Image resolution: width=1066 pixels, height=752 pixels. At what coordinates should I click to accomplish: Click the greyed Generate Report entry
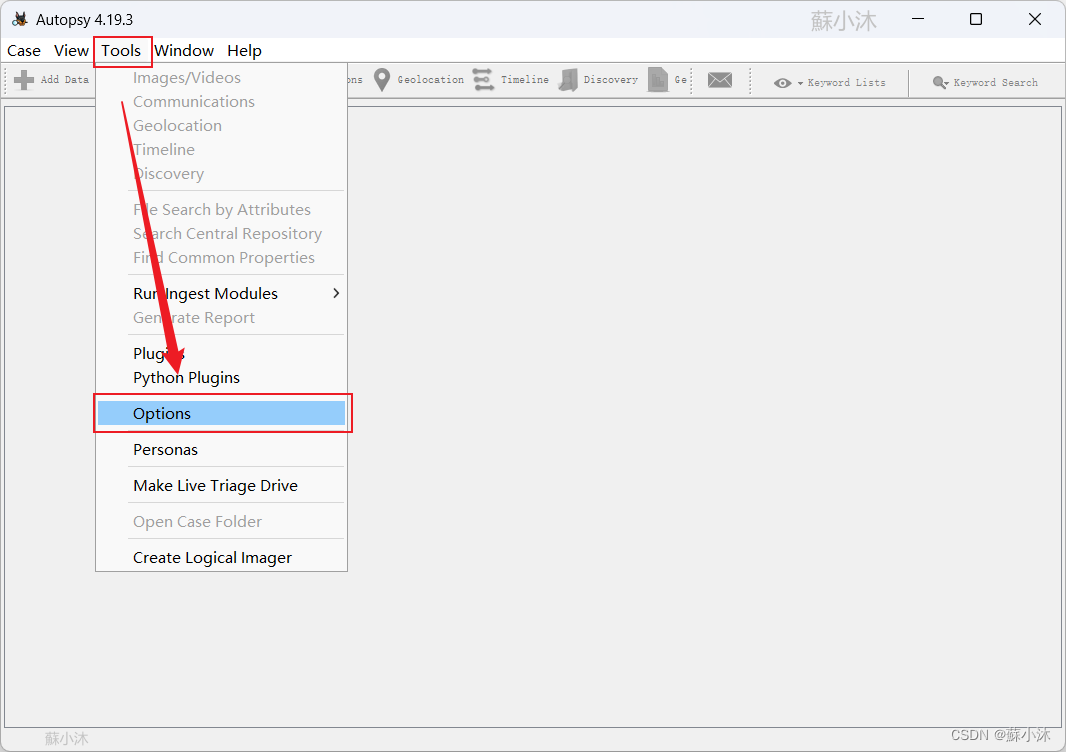point(222,318)
